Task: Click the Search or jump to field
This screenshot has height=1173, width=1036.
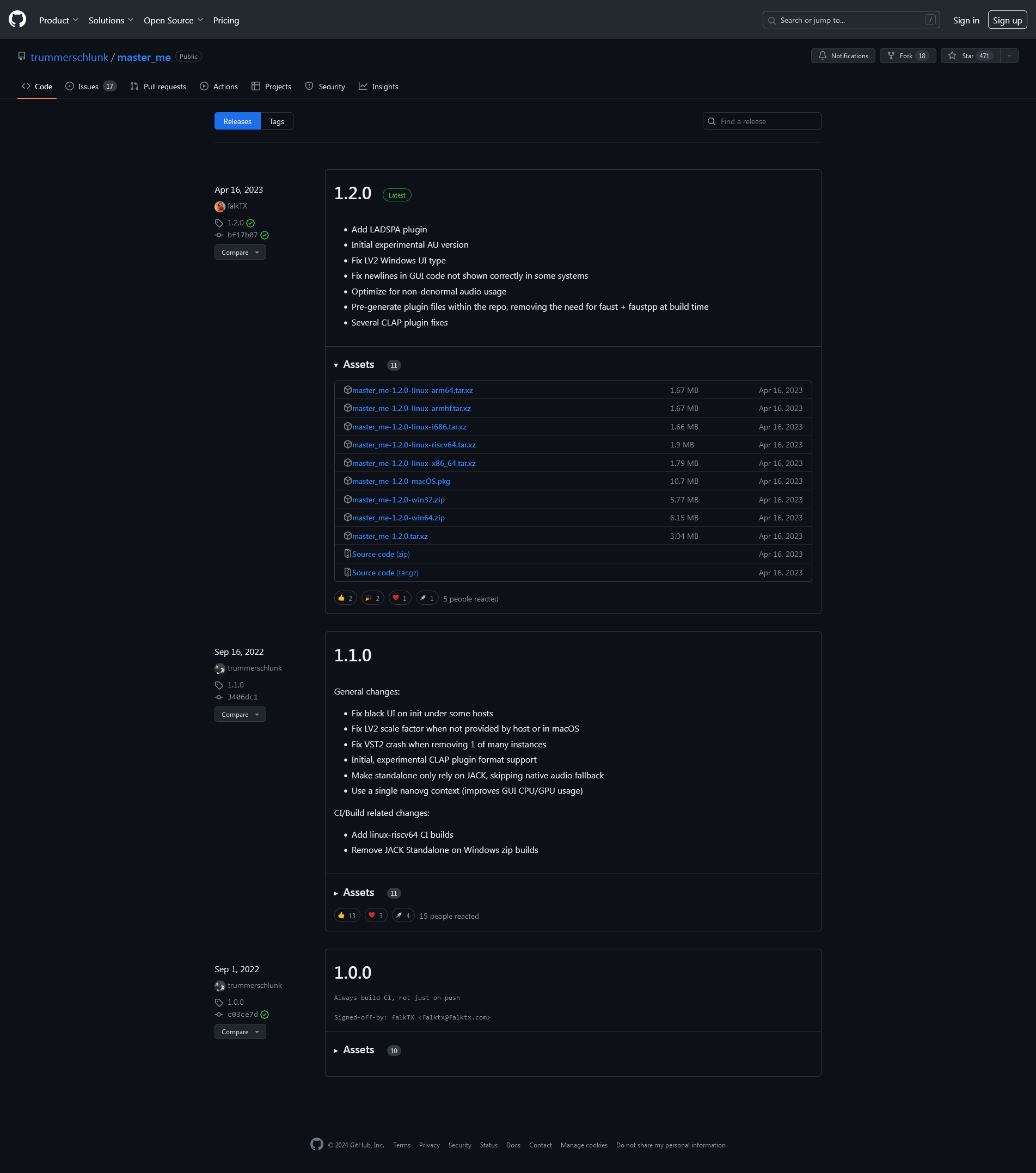Action: pos(851,20)
